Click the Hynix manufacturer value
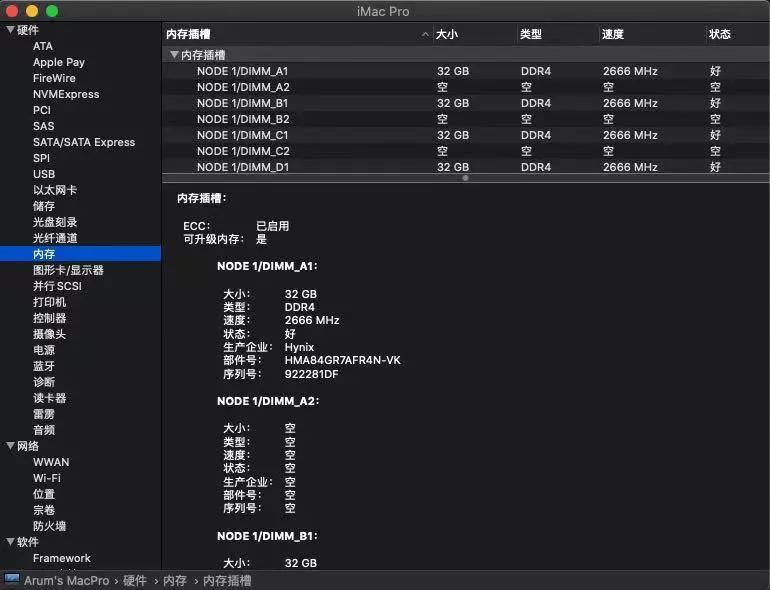This screenshot has height=590, width=770. (x=299, y=347)
